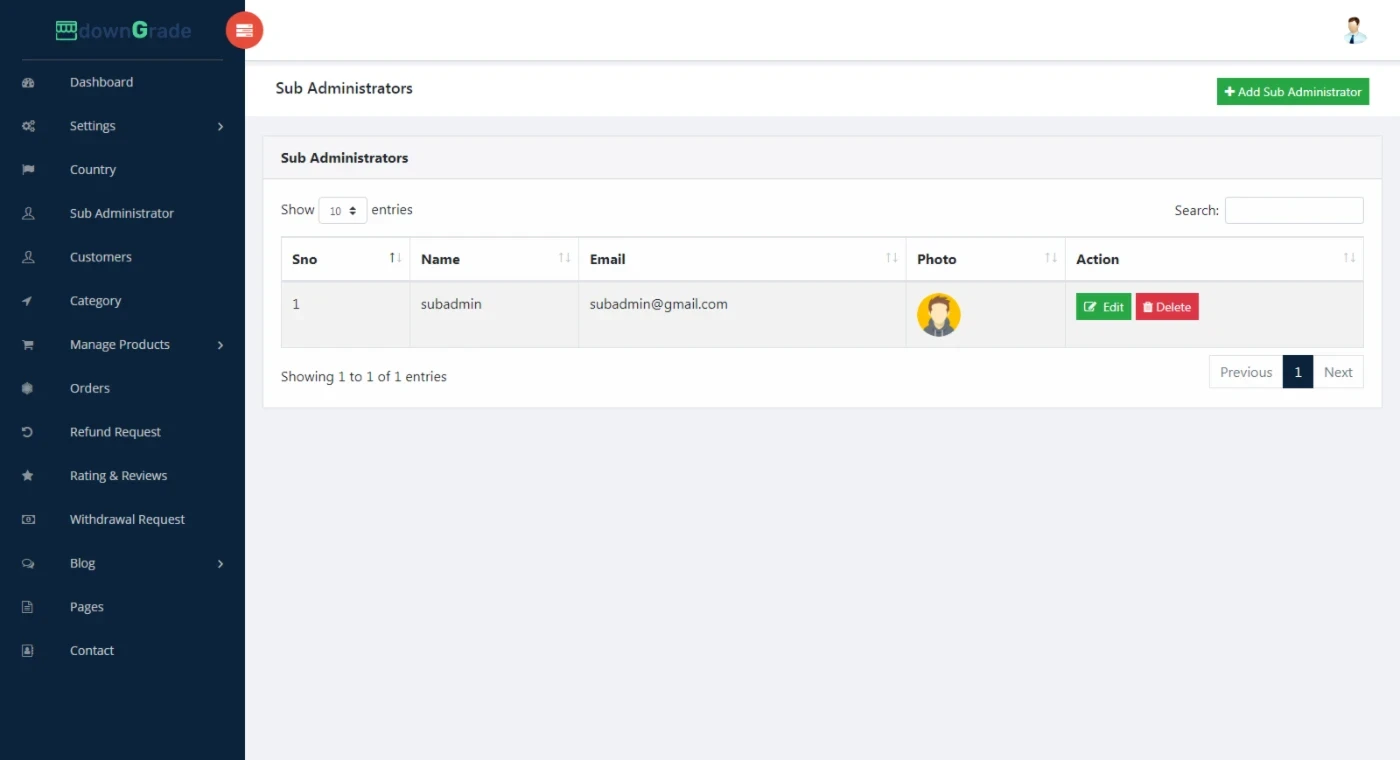
Task: Open the Show entries count dropdown
Action: click(342, 211)
